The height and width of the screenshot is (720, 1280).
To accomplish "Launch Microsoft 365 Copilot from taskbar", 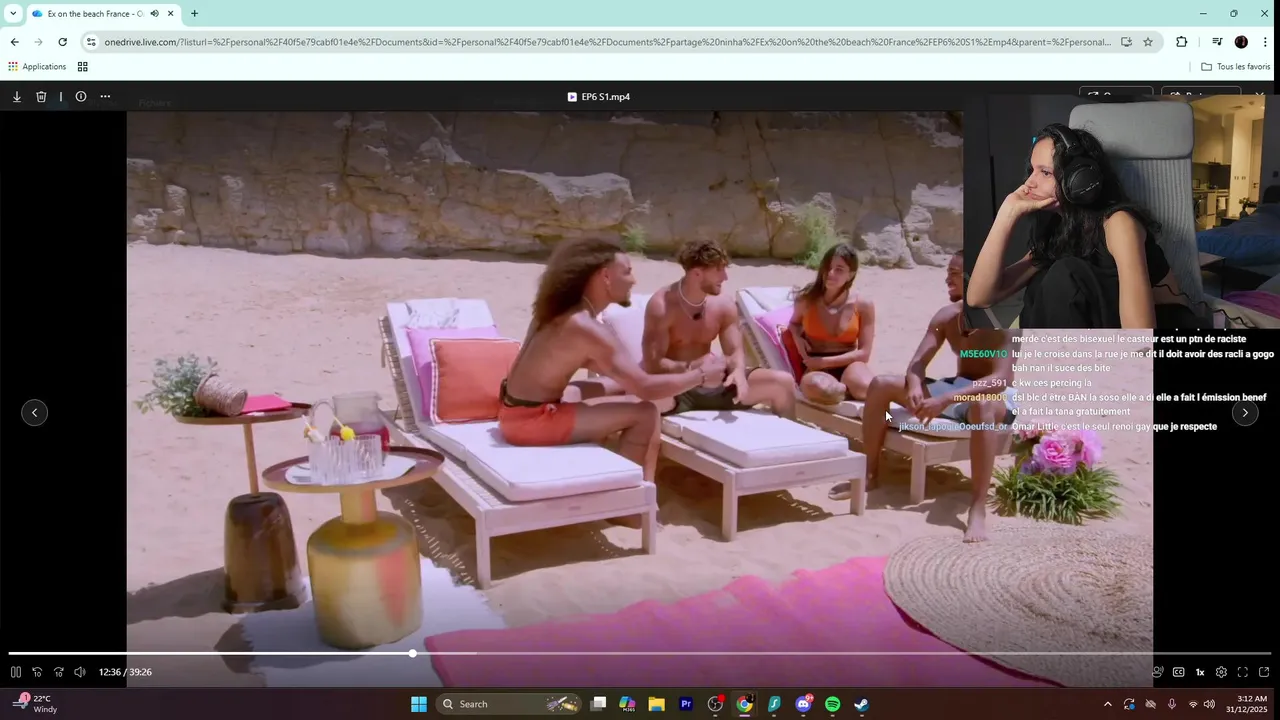I will click(627, 704).
